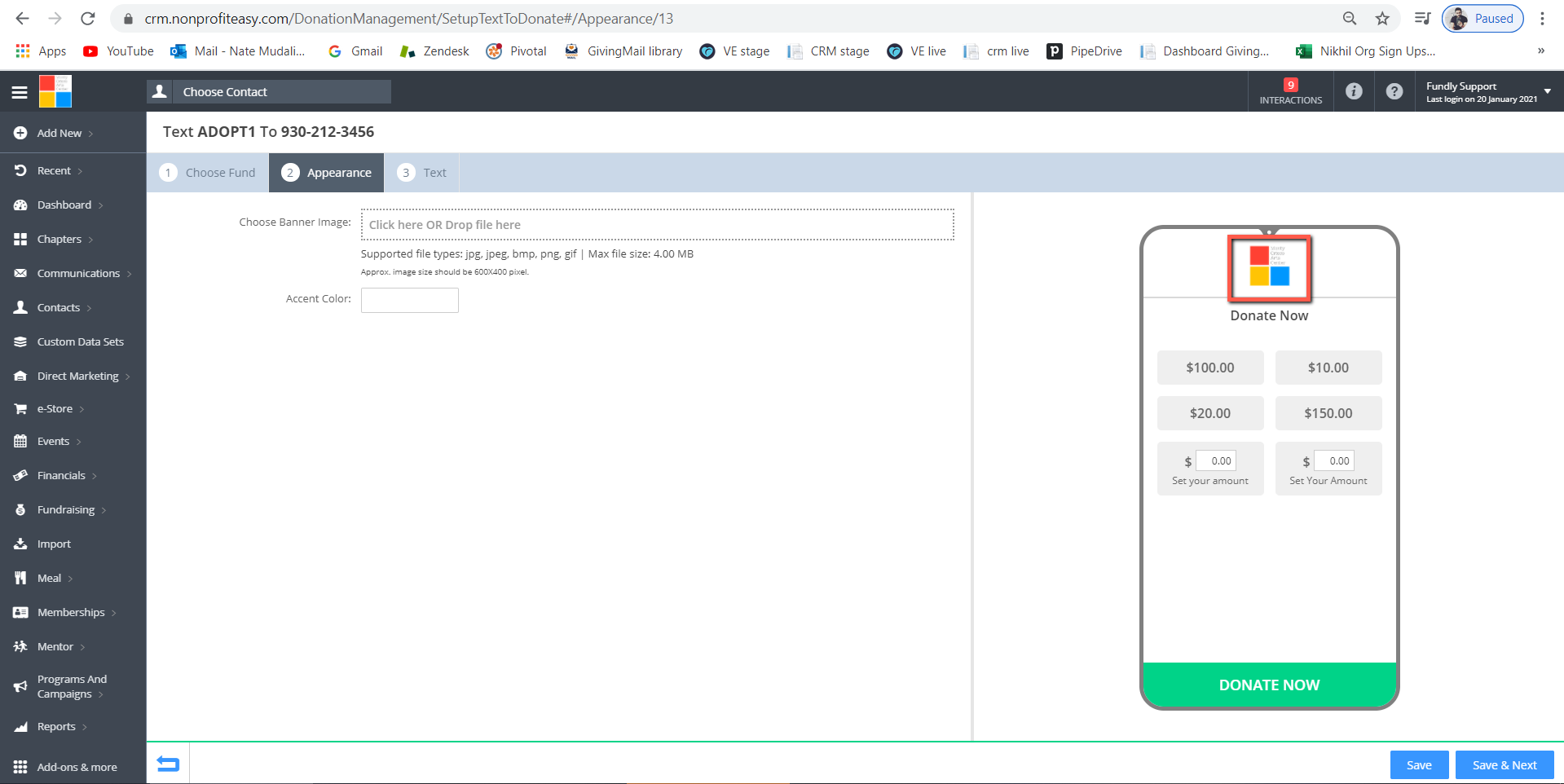Expand the Fundraising submenu chevron

click(104, 510)
